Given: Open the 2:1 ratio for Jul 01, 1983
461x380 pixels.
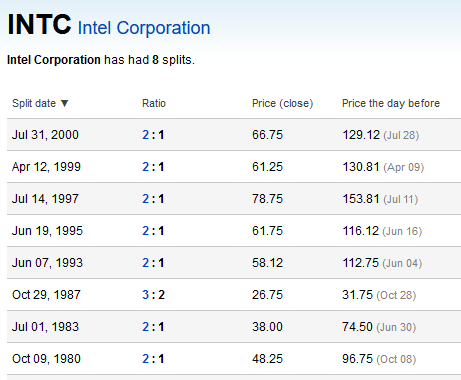Looking at the screenshot, I should pos(153,327).
